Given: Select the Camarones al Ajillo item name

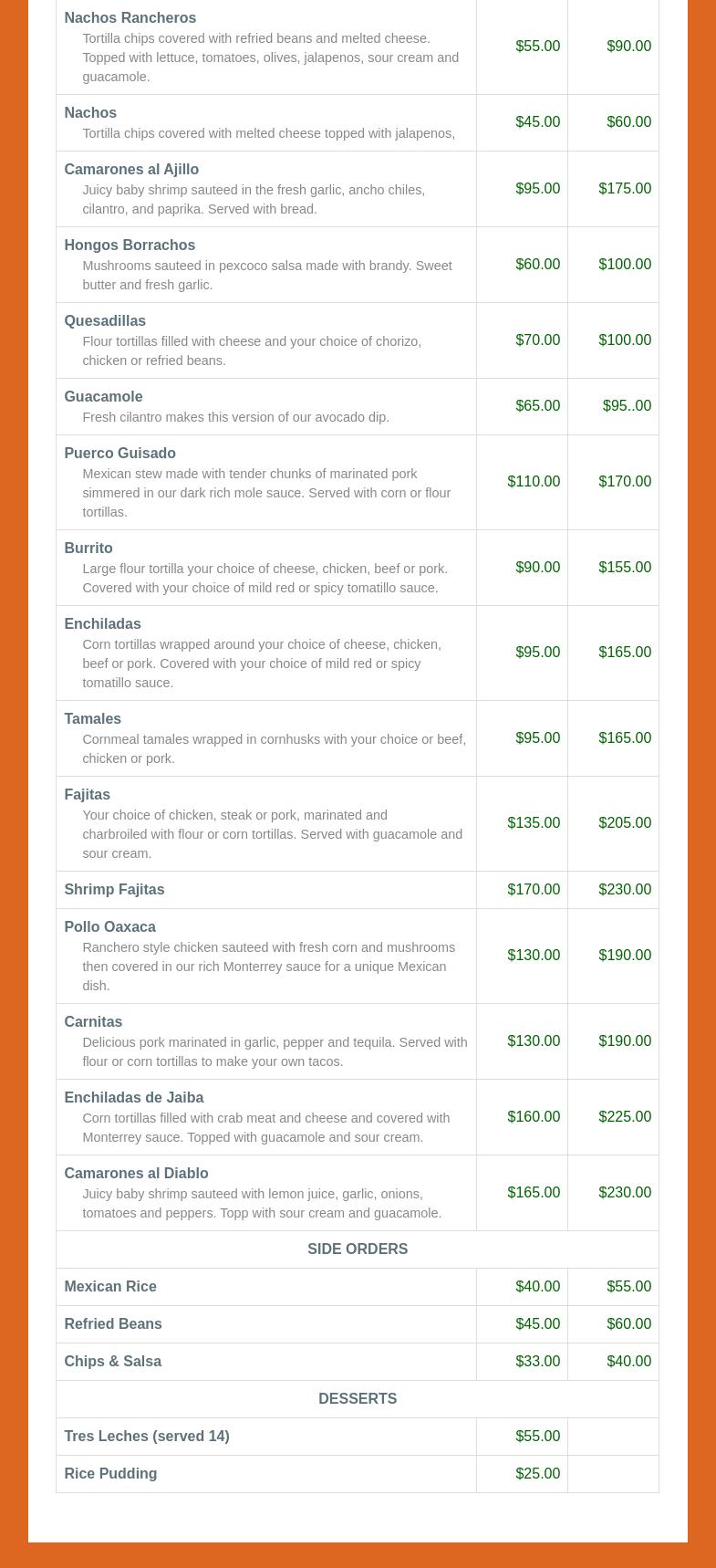Looking at the screenshot, I should click(131, 170).
